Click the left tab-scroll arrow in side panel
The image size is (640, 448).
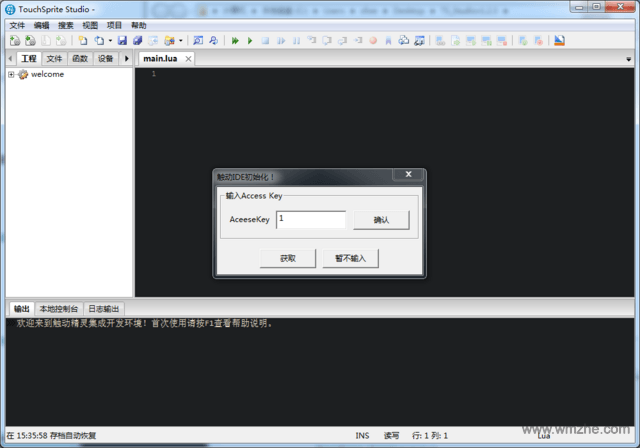click(x=11, y=59)
